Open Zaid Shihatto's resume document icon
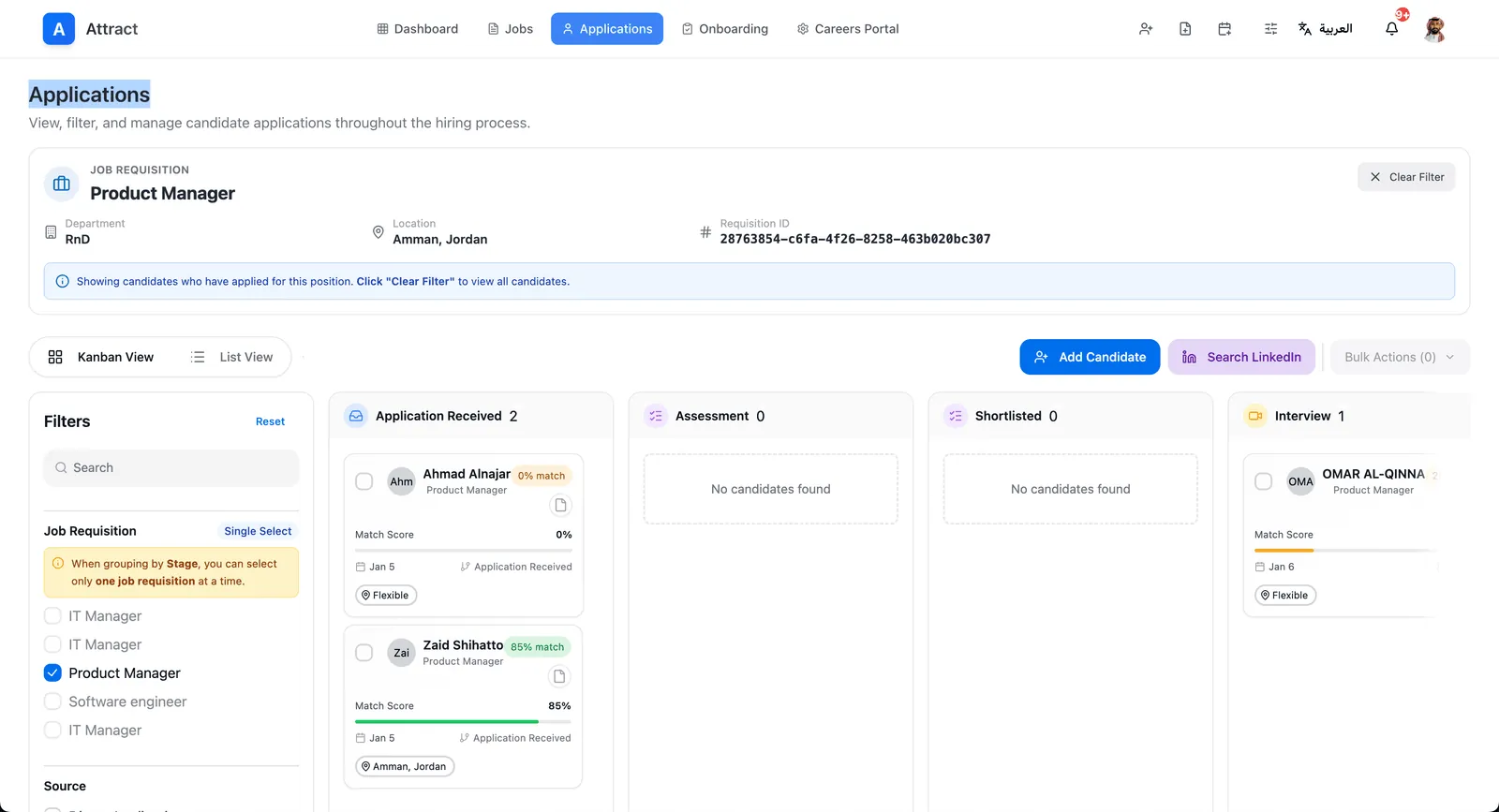1499x812 pixels. pos(559,676)
